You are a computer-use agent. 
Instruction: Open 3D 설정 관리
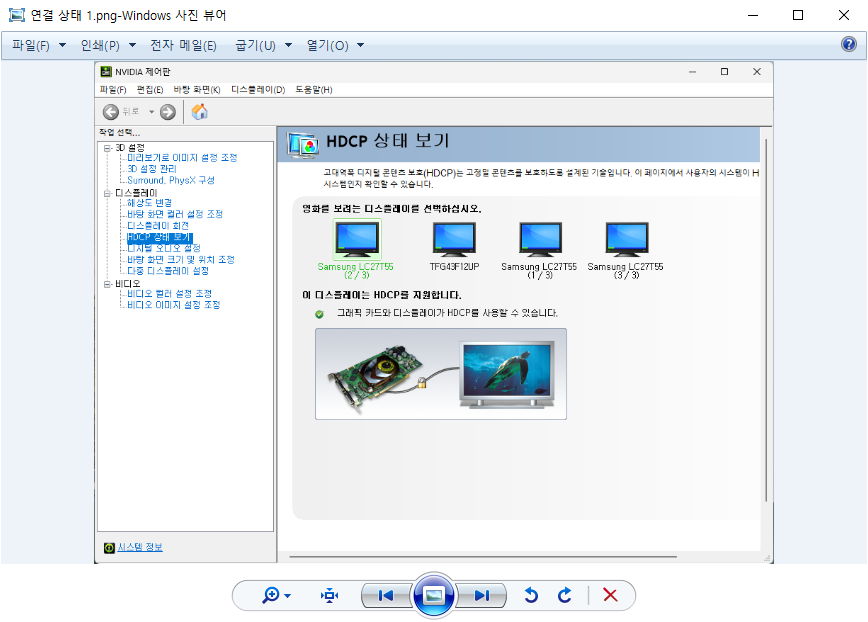point(152,169)
